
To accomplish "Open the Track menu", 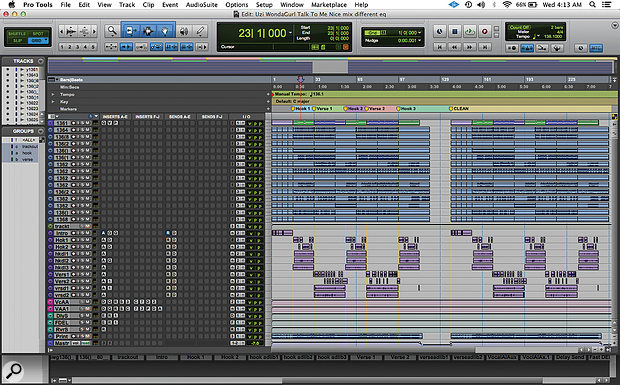I will pos(127,5).
